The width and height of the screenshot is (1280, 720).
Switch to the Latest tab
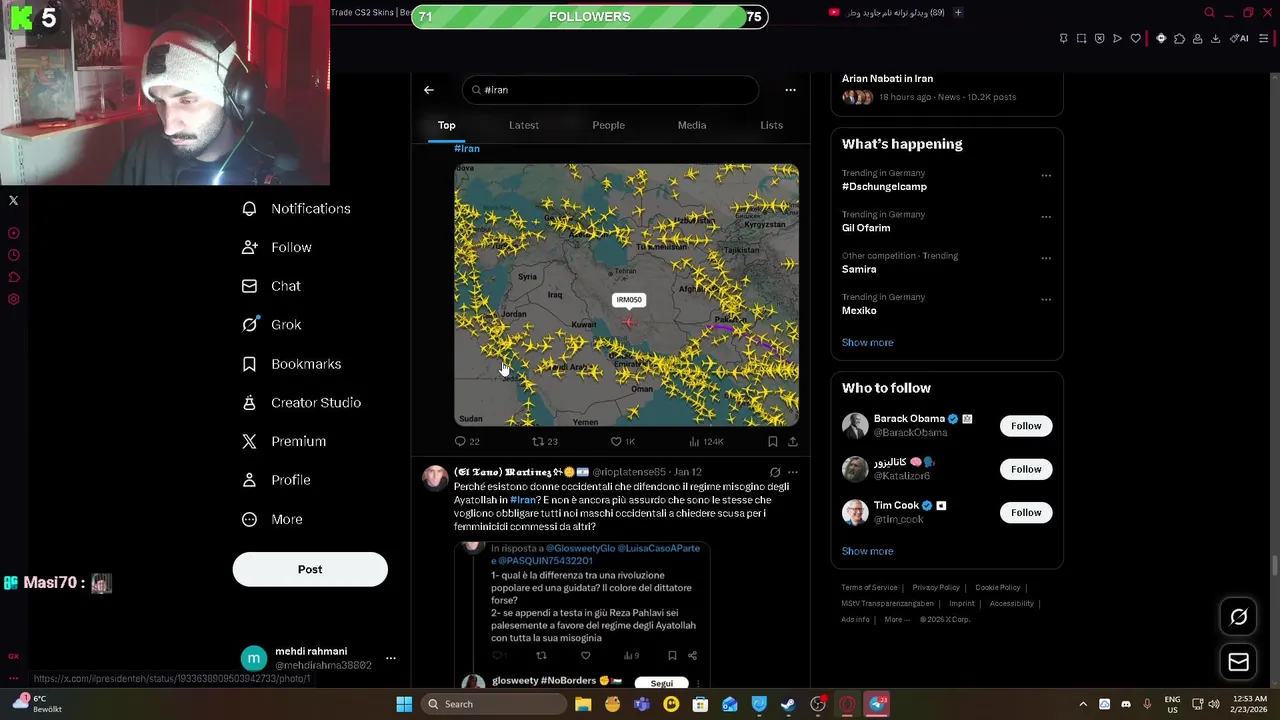coord(524,125)
